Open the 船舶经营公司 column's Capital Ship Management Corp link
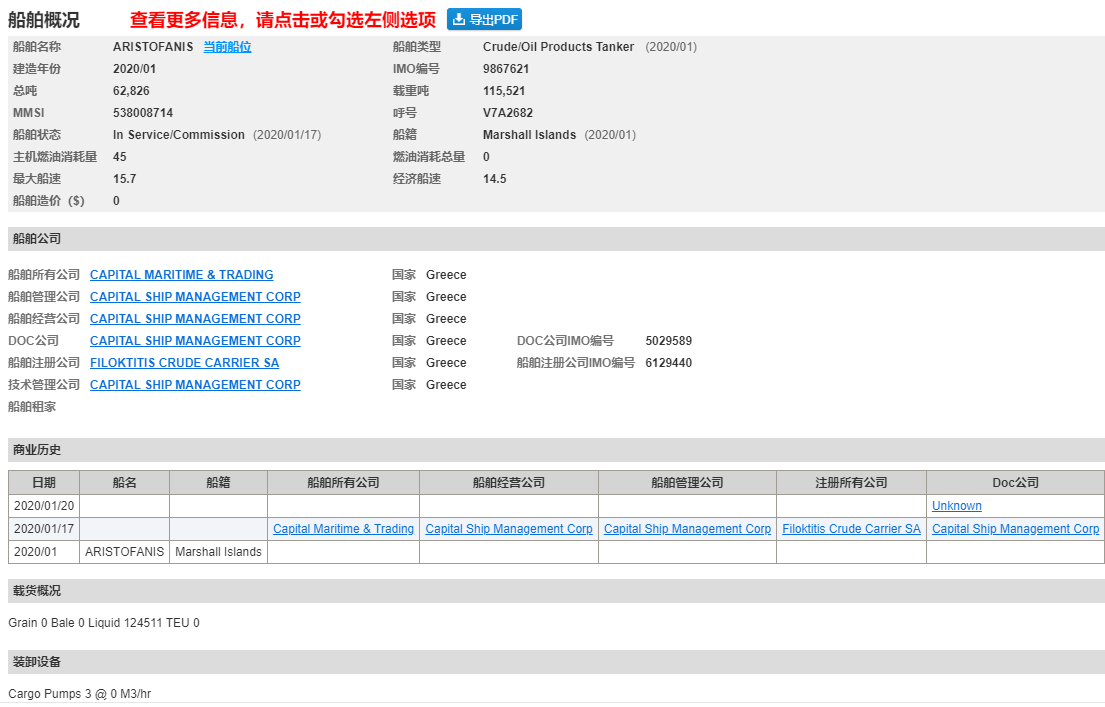Image resolution: width=1105 pixels, height=707 pixels. [x=509, y=529]
